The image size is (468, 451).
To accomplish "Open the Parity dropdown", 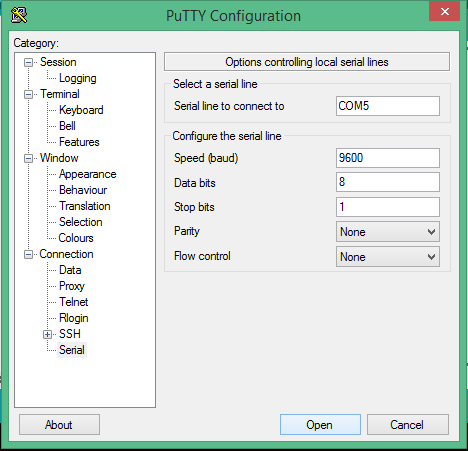I will coord(388,232).
